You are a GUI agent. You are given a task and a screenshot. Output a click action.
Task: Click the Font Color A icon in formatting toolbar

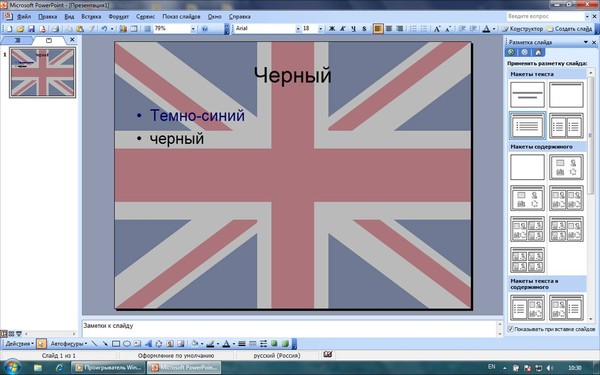point(486,29)
